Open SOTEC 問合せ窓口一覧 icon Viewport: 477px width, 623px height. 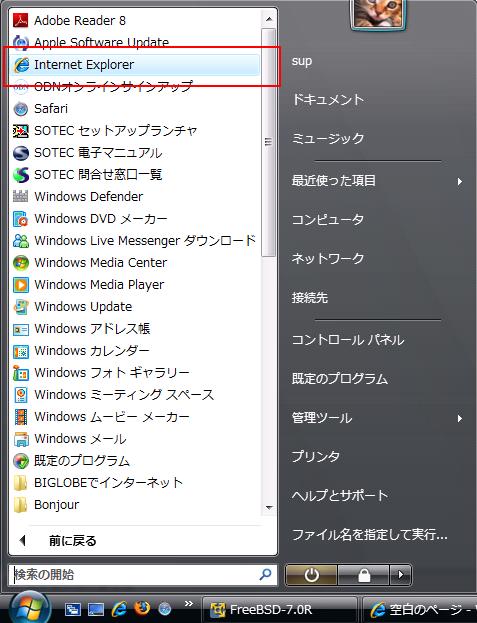point(20,174)
